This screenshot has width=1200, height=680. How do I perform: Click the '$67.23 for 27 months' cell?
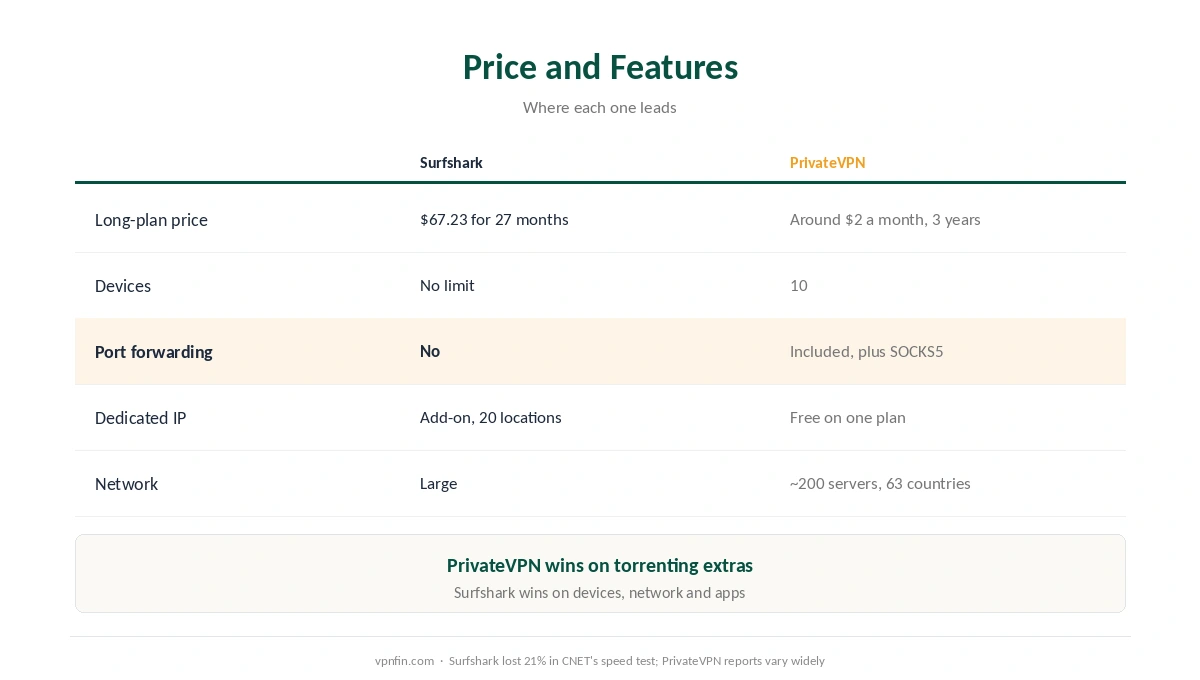494,220
